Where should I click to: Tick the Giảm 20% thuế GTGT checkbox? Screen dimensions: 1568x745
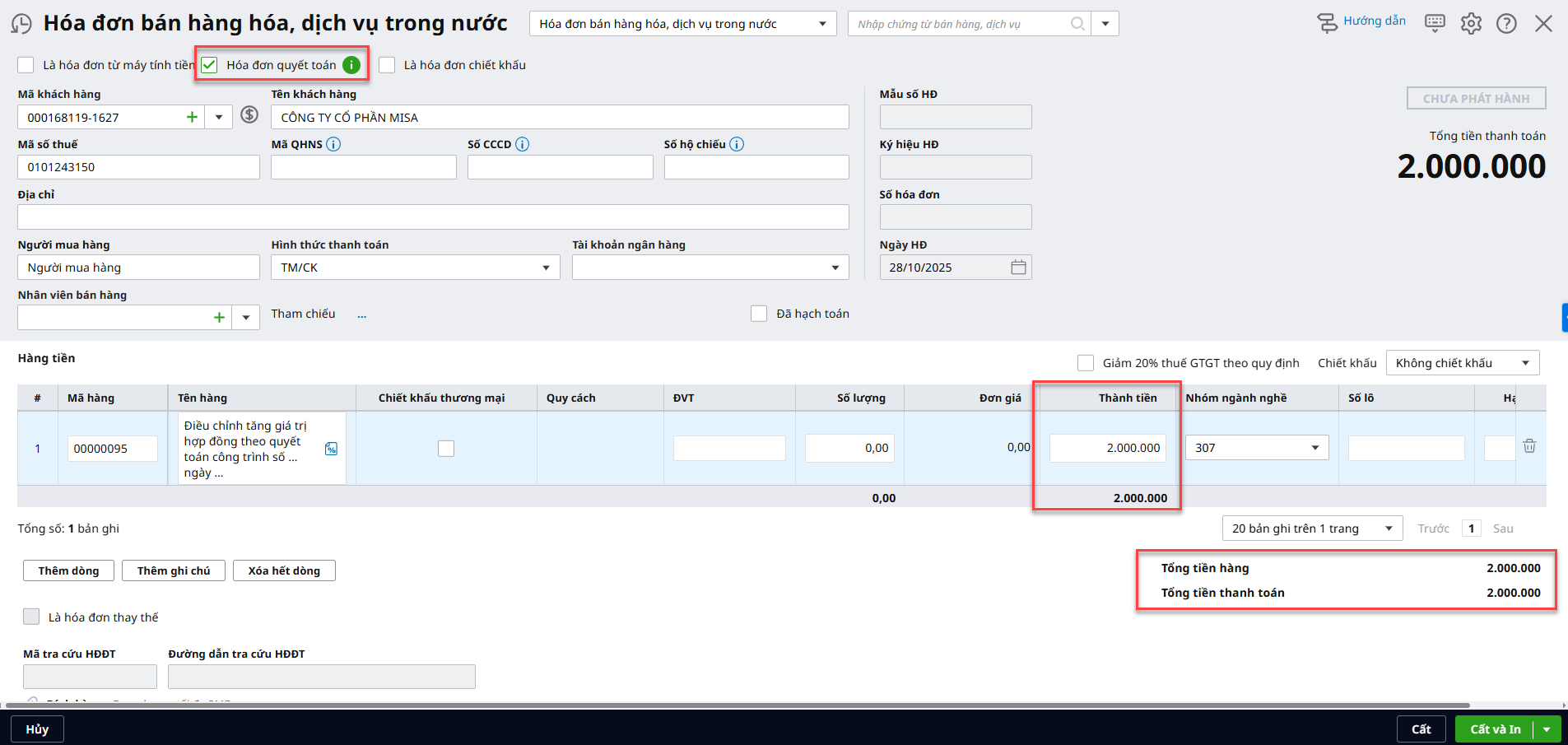[x=1086, y=363]
